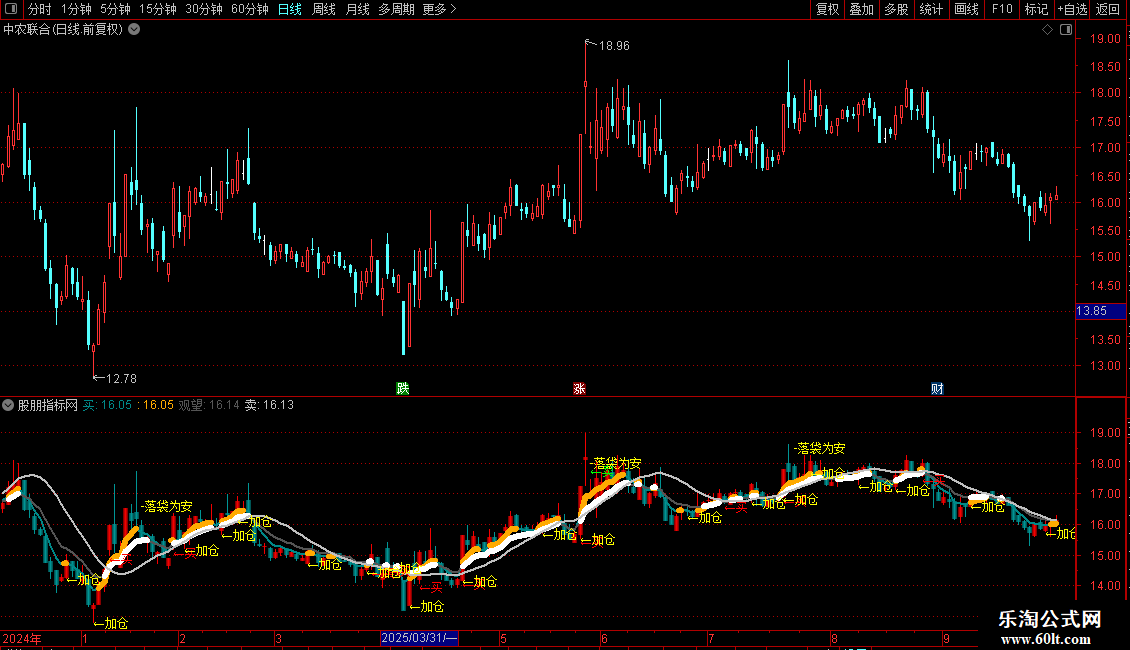Expand dropdown next to 中农联合 title
1130x650 pixels.
coord(134,30)
